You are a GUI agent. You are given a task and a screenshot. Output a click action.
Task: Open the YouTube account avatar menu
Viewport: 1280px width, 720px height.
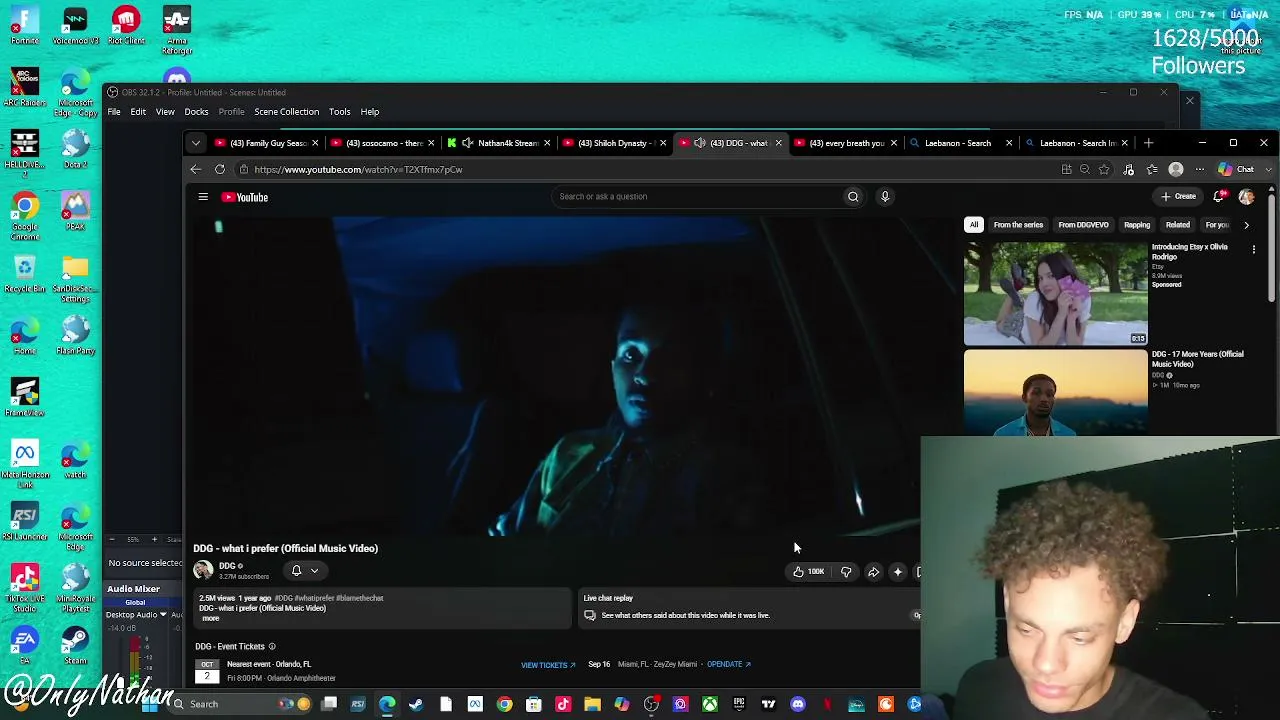coord(1246,197)
